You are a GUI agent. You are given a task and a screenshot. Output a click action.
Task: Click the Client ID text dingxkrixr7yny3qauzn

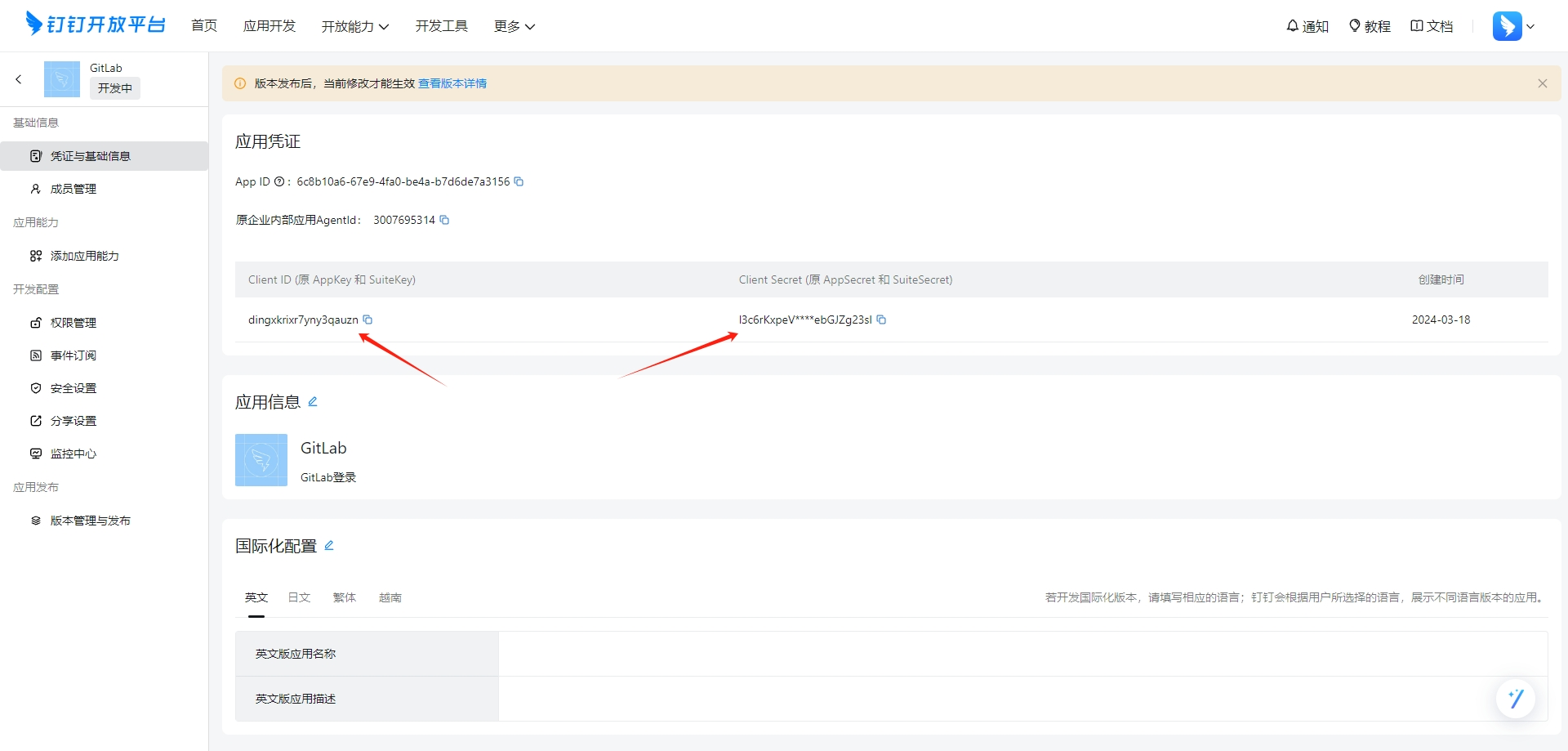pyautogui.click(x=303, y=320)
